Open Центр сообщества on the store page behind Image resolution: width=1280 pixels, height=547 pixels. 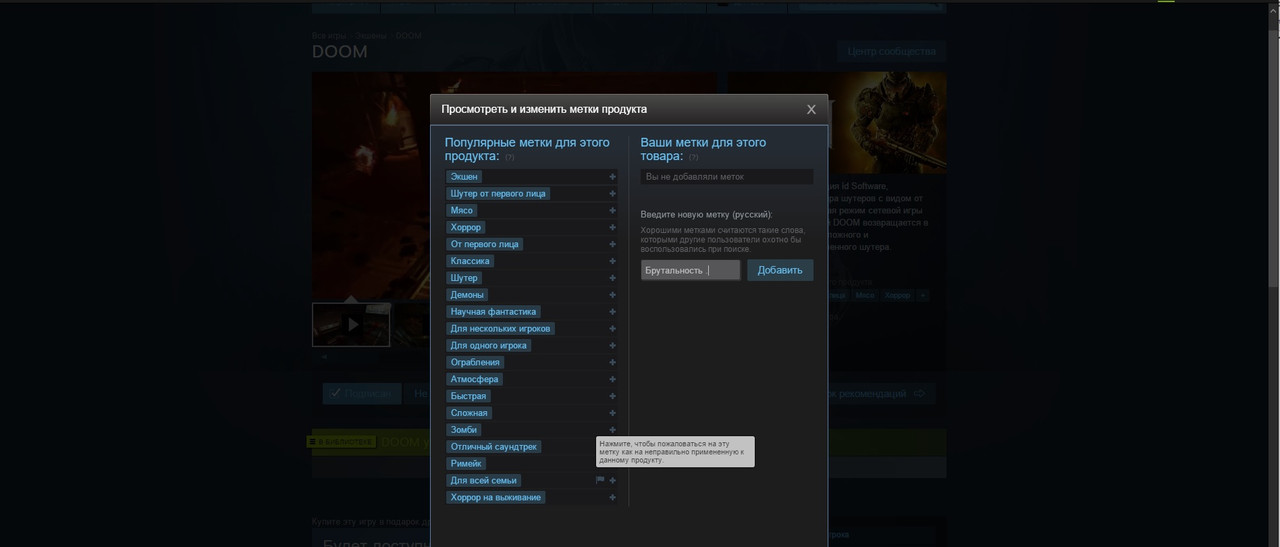[891, 52]
